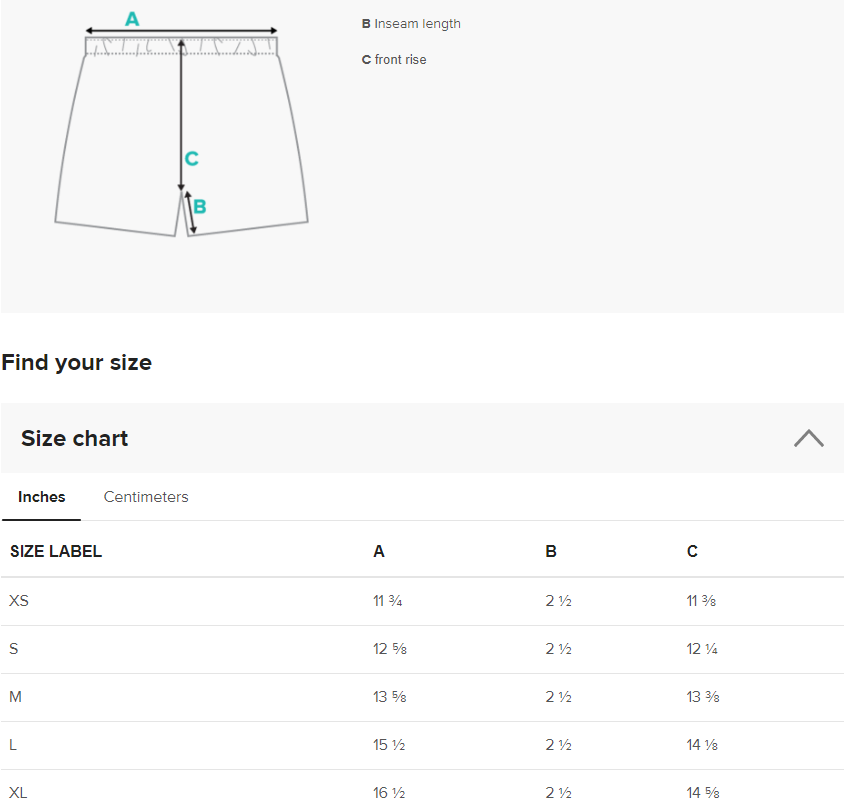Click the XL size row label
This screenshot has width=844, height=811.
[18, 793]
